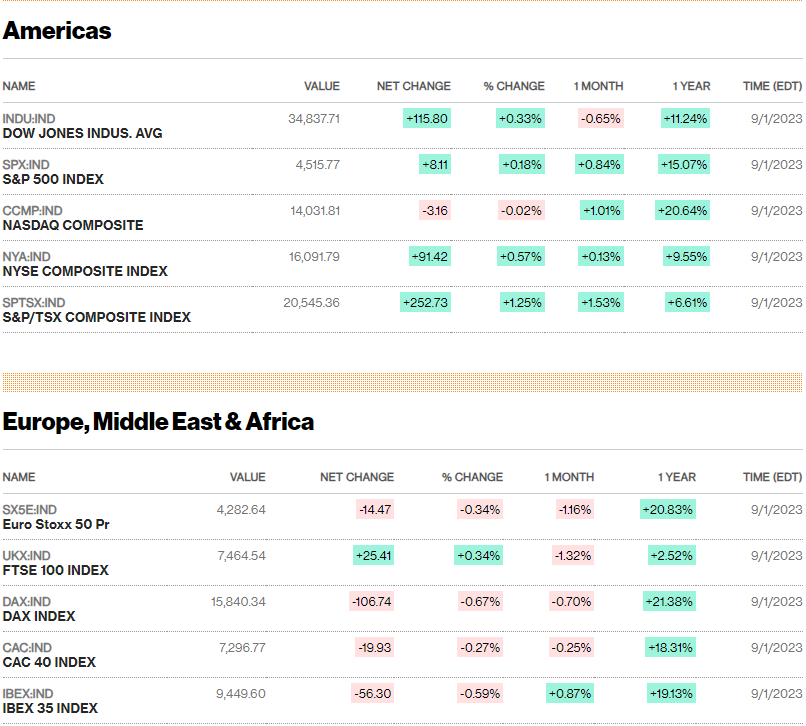The width and height of the screenshot is (806, 726).
Task: Click the +6.61% one year cell
Action: [x=687, y=303]
